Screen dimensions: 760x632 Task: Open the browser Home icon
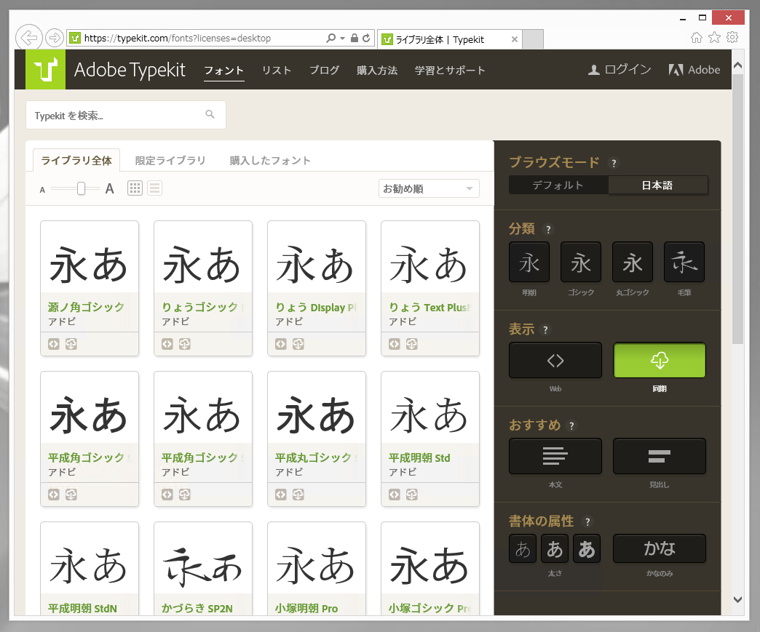click(x=697, y=37)
